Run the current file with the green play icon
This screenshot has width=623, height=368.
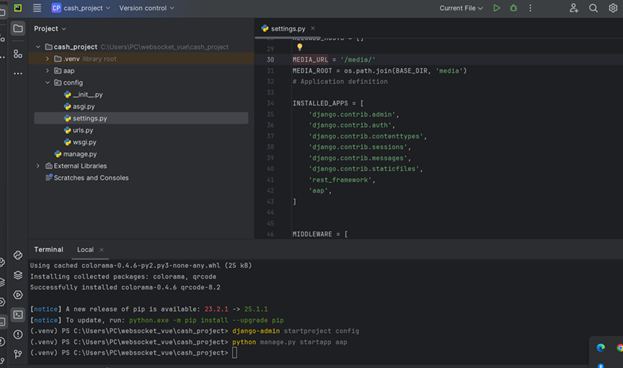496,8
